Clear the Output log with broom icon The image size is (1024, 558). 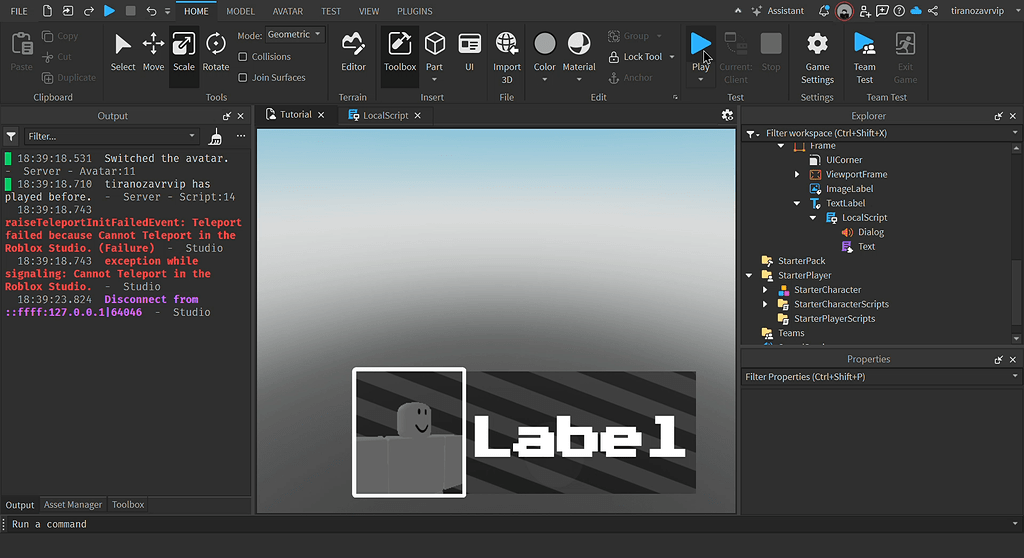click(215, 136)
